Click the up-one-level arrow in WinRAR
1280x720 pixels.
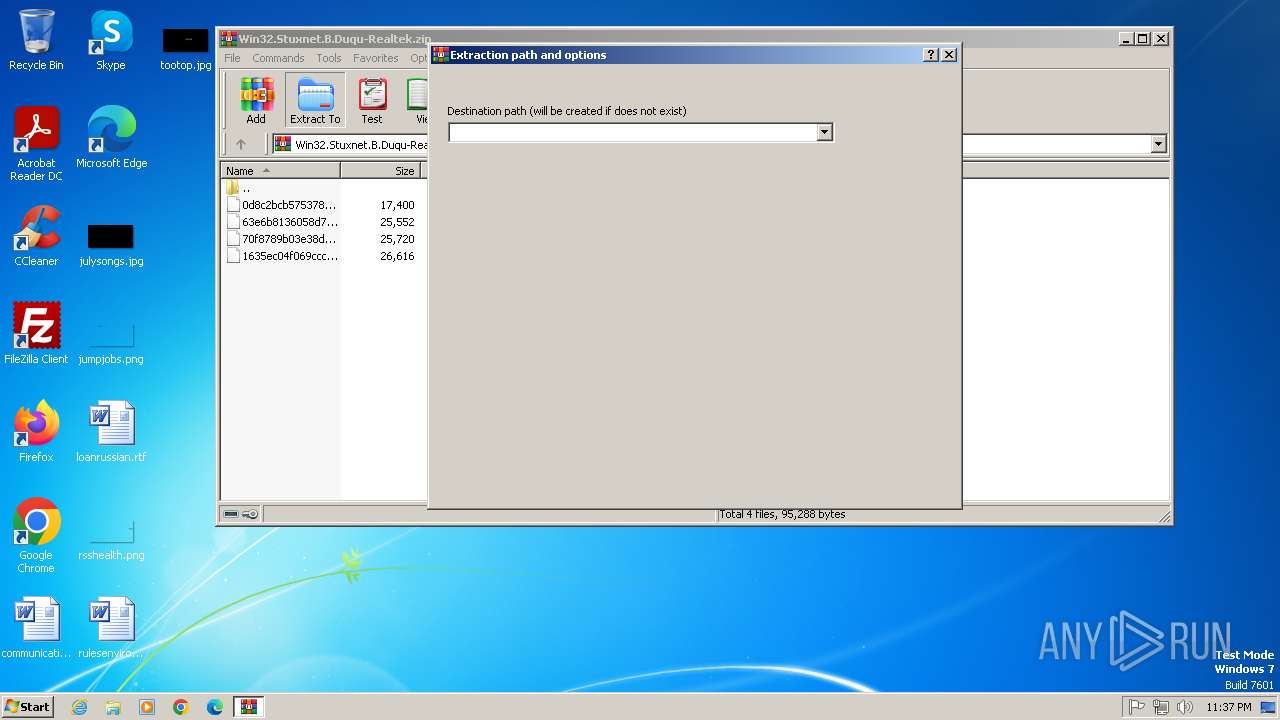click(240, 144)
